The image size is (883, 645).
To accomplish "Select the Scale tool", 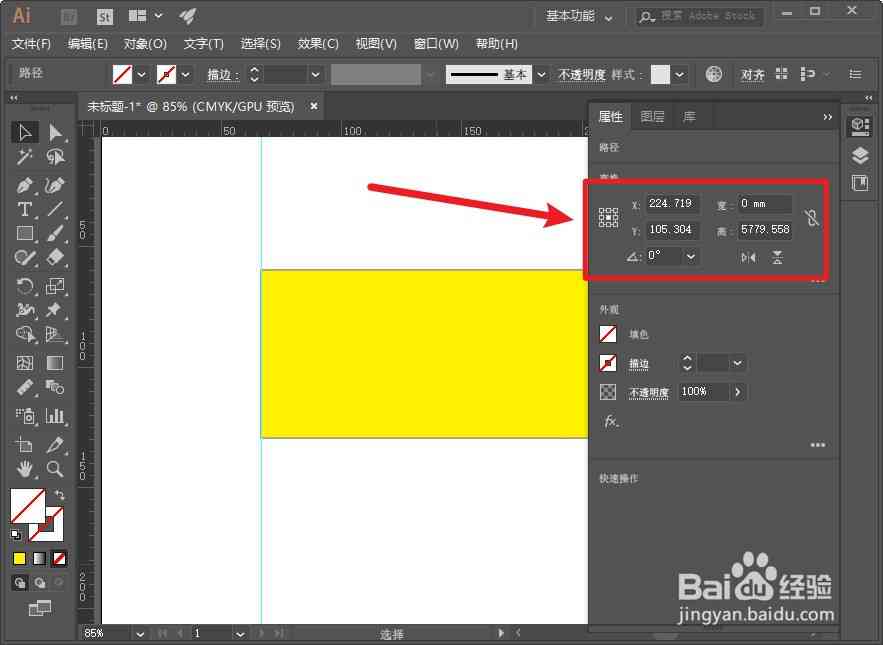I will pyautogui.click(x=55, y=286).
